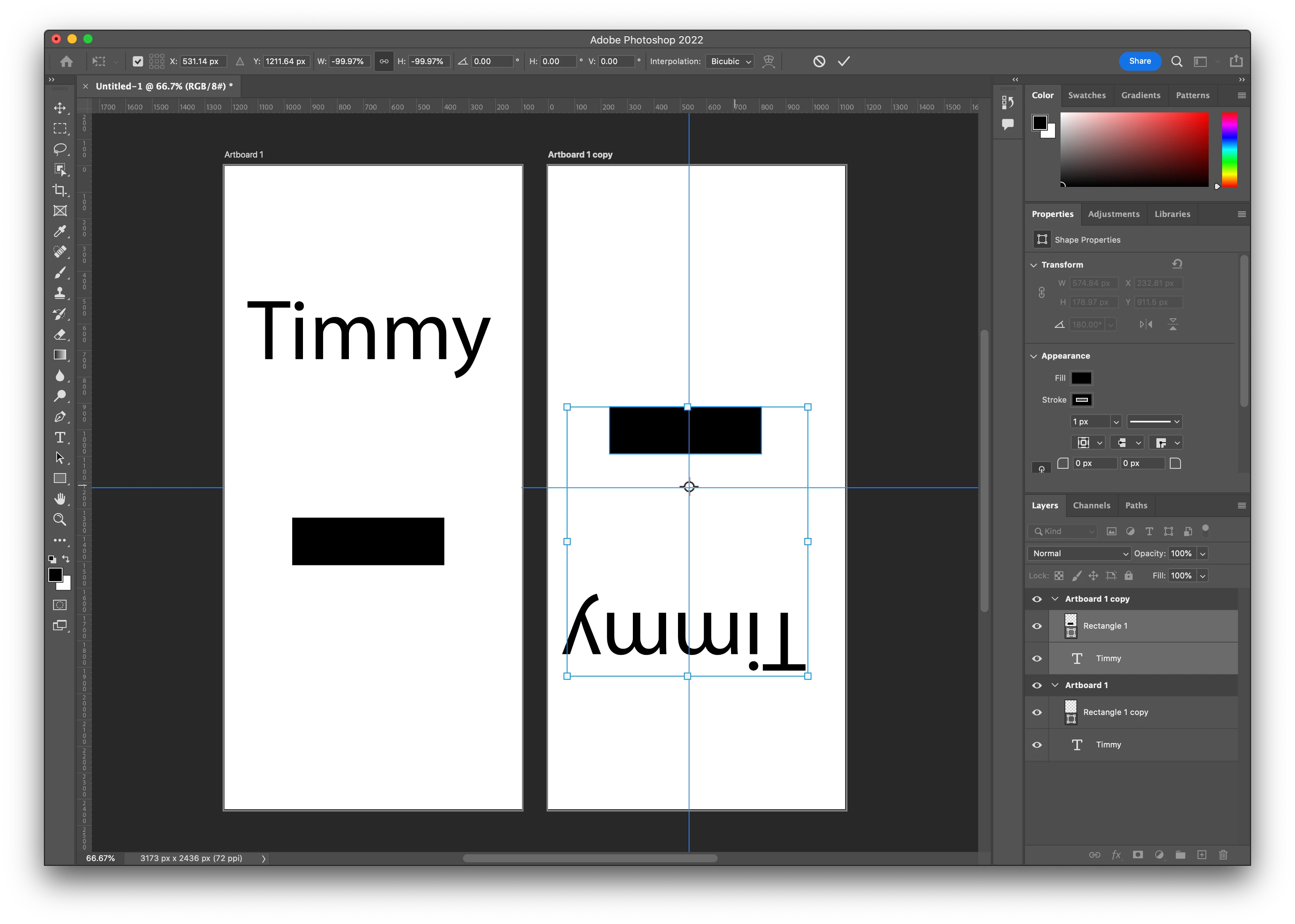Click the Fill color swatch in Appearance
The height and width of the screenshot is (924, 1295).
click(x=1082, y=378)
